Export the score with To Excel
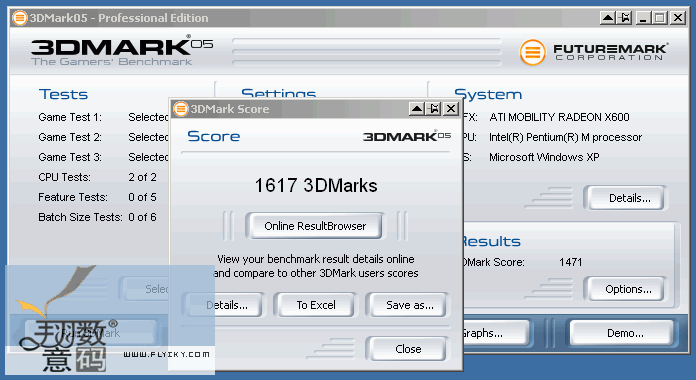696x380 pixels. (315, 305)
